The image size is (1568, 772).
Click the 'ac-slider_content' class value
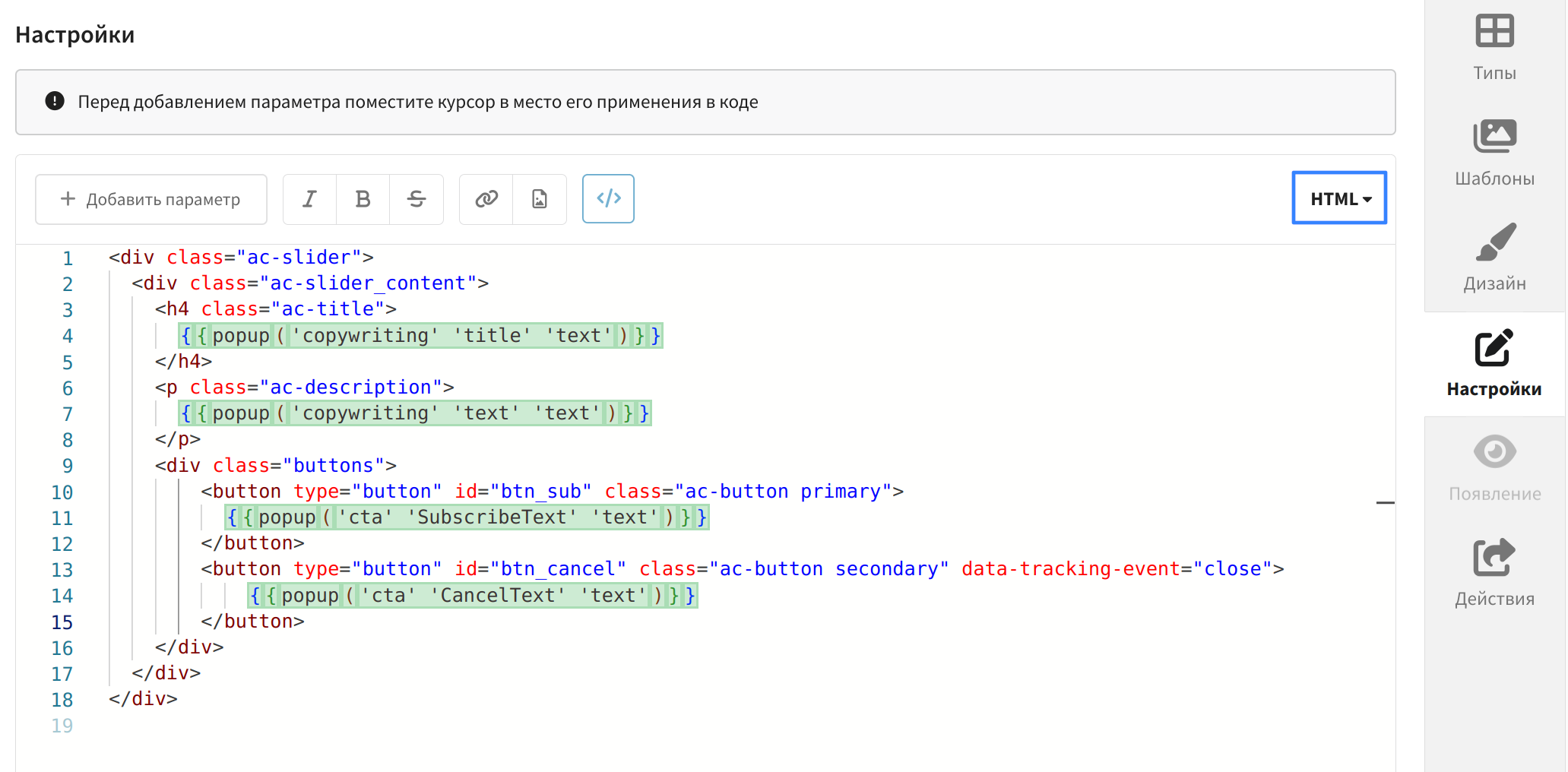pos(368,283)
